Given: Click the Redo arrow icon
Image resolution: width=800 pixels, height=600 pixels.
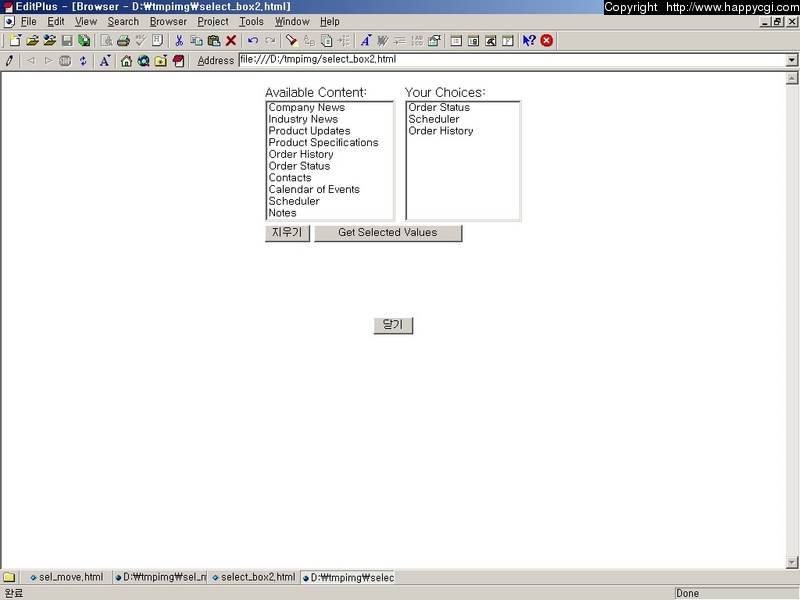Looking at the screenshot, I should tap(270, 40).
